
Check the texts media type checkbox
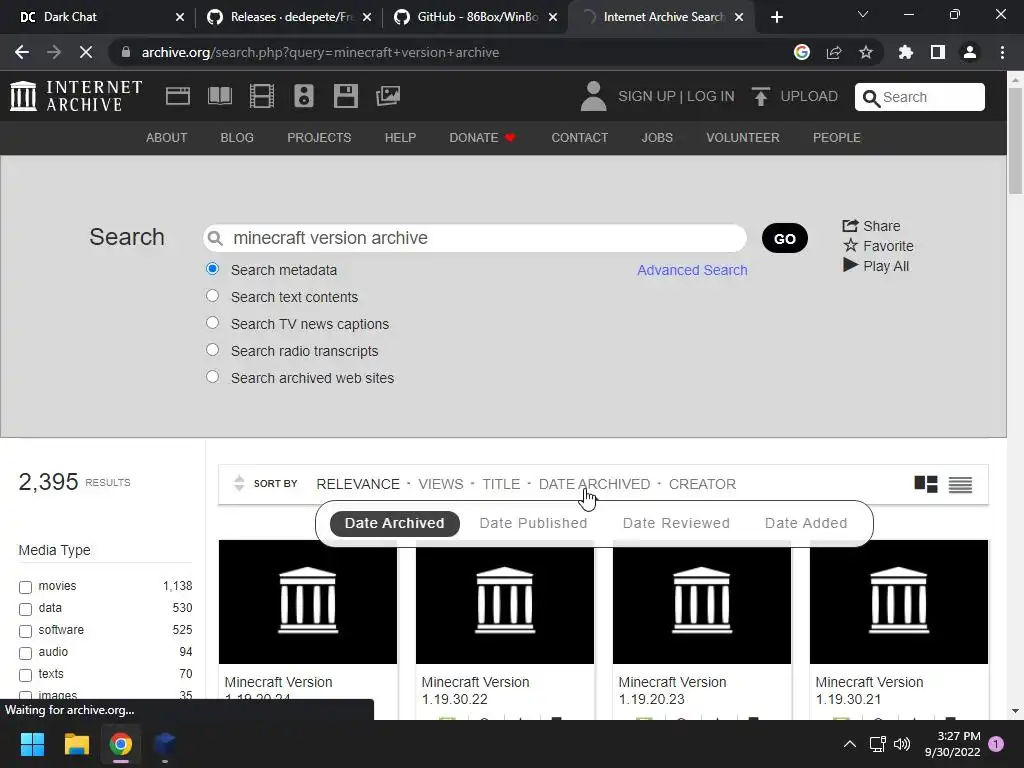pos(25,675)
